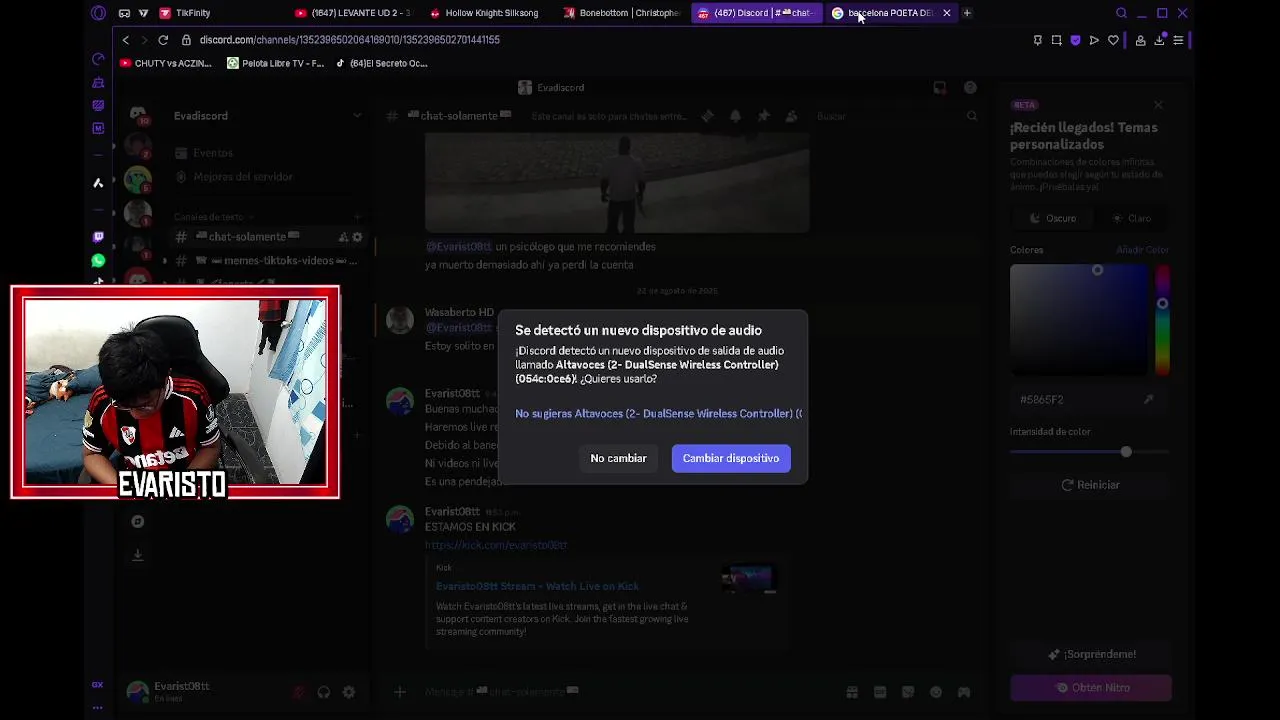This screenshot has width=1280, height=720.
Task: Click the Añadir Color link
Action: coord(1142,250)
